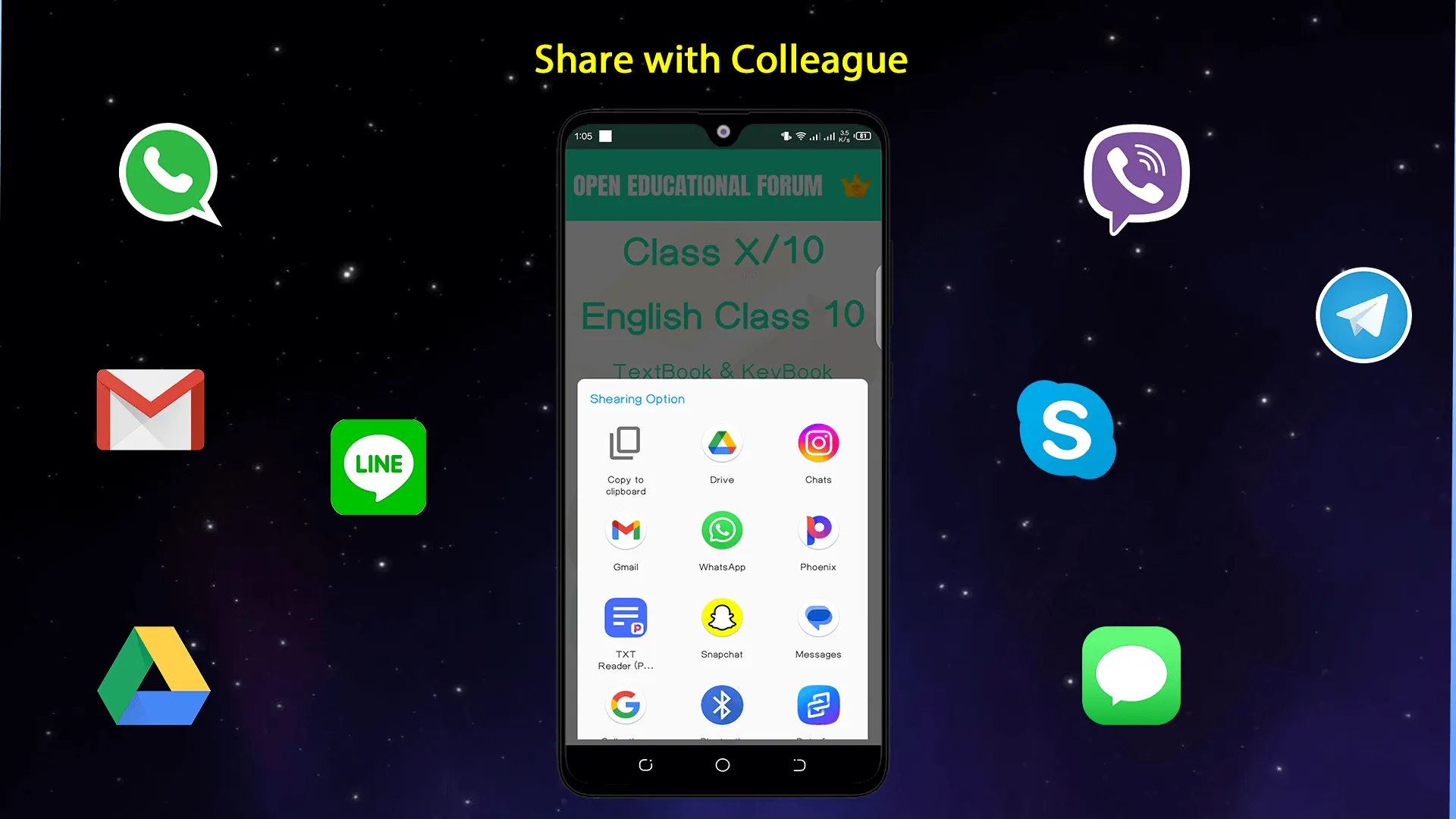Select Gmail to share content
The width and height of the screenshot is (1456, 819).
pos(626,541)
